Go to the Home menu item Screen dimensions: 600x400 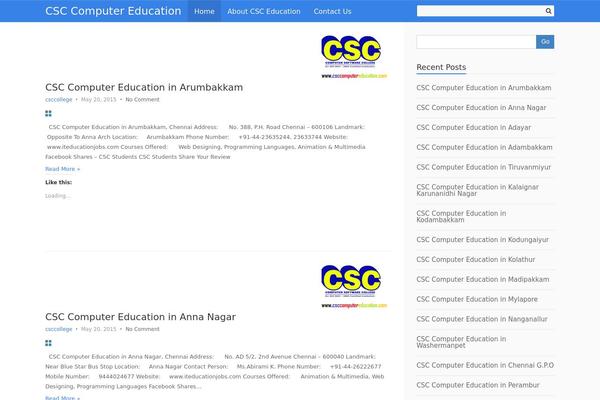(x=204, y=11)
